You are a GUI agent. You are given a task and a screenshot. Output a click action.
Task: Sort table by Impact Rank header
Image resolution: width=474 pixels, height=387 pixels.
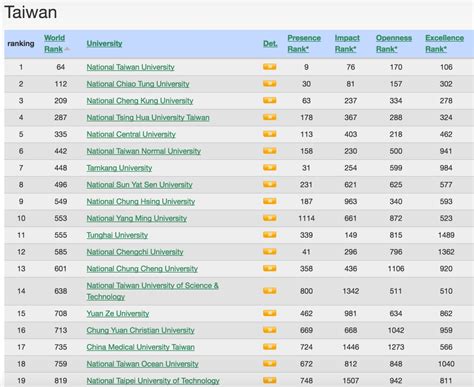(x=347, y=43)
